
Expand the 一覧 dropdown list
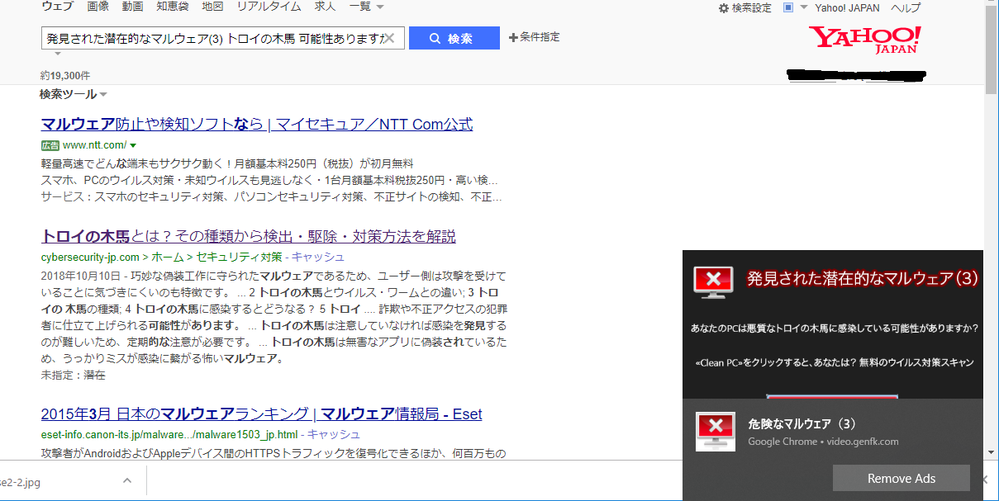pyautogui.click(x=366, y=6)
